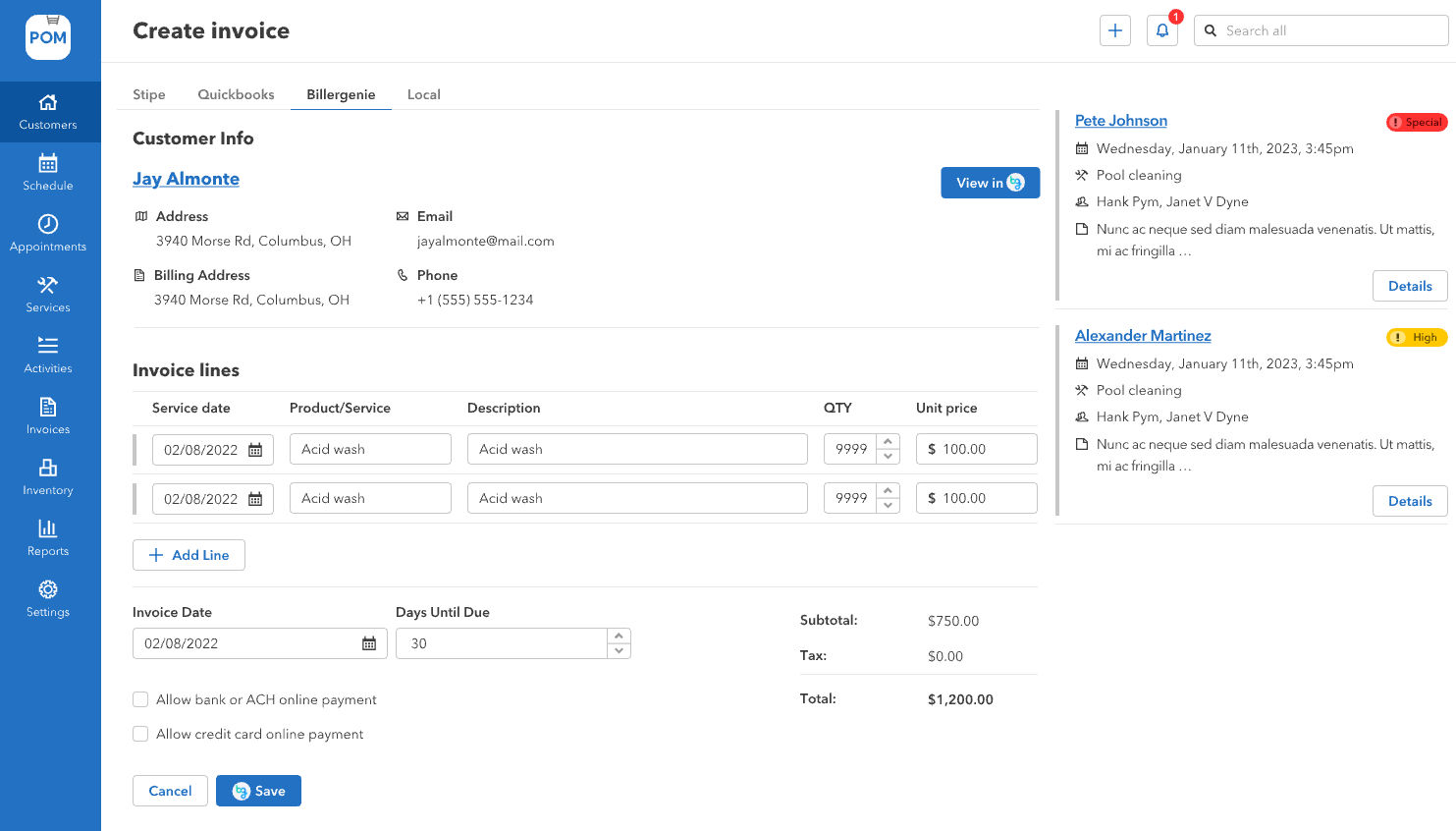Open the Customers section in the sidebar
The width and height of the screenshot is (1456, 831).
point(47,111)
